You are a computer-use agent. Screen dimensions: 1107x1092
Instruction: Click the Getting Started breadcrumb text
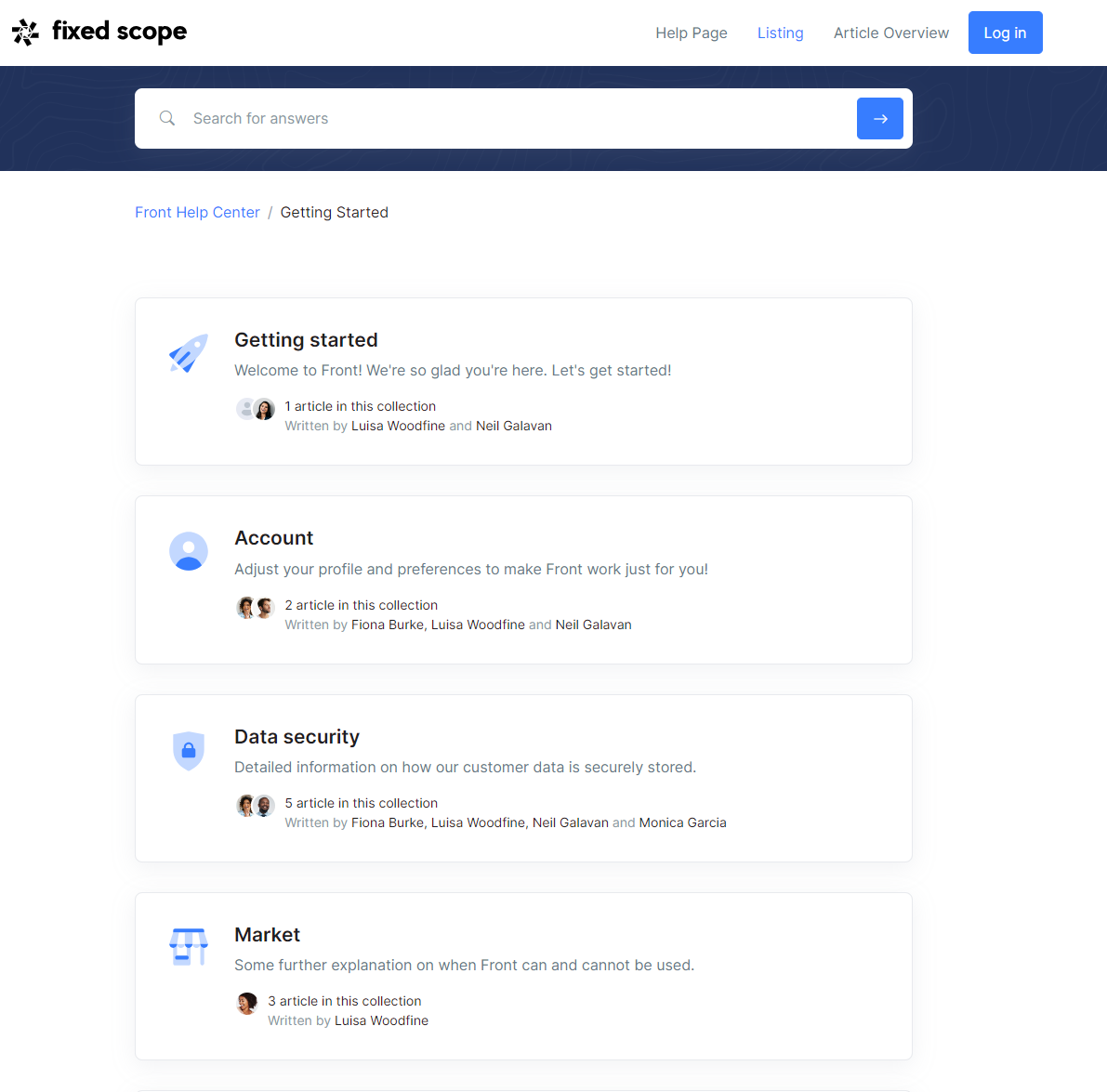(334, 213)
